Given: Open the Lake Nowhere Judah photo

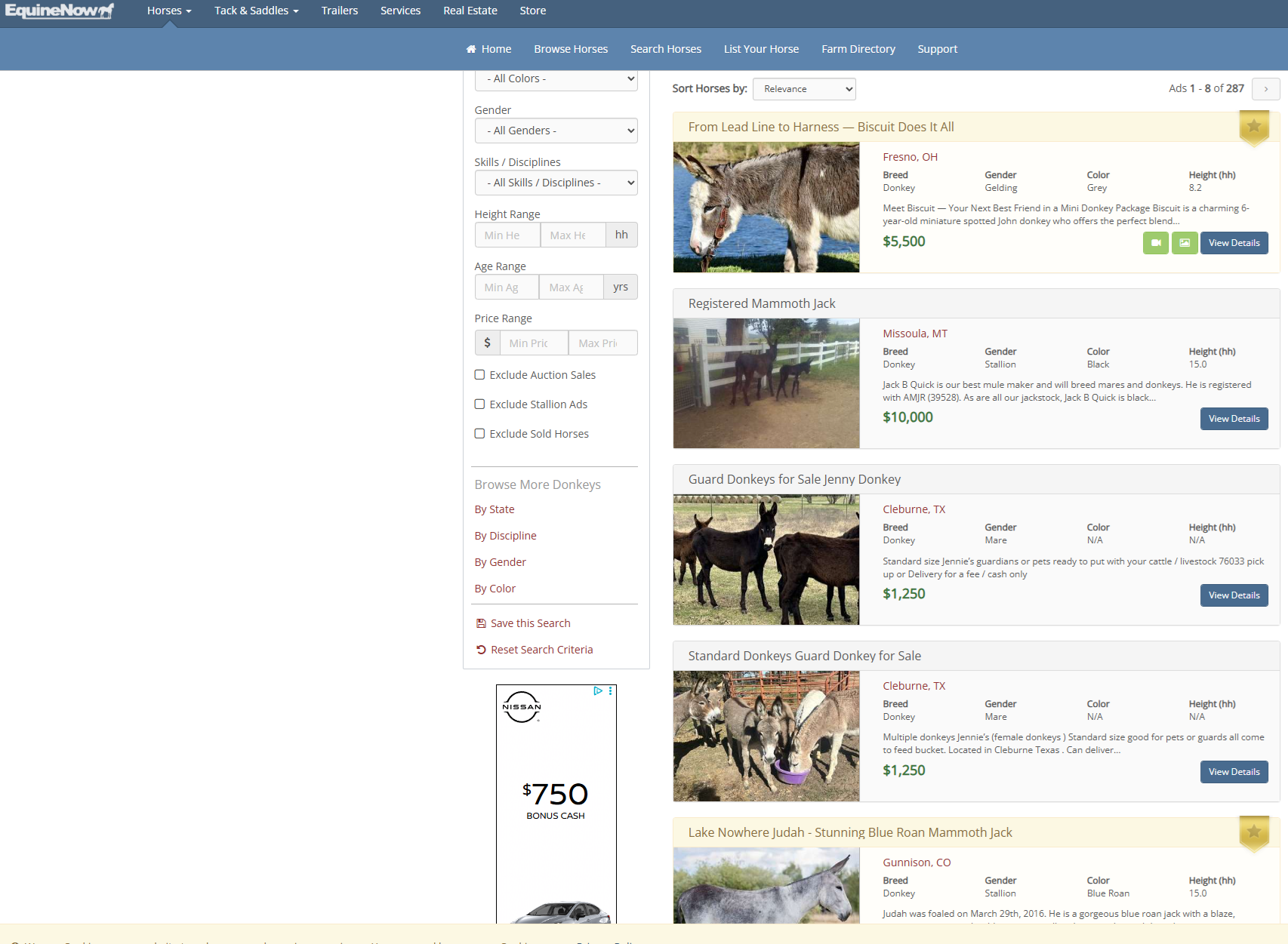Looking at the screenshot, I should click(x=766, y=885).
